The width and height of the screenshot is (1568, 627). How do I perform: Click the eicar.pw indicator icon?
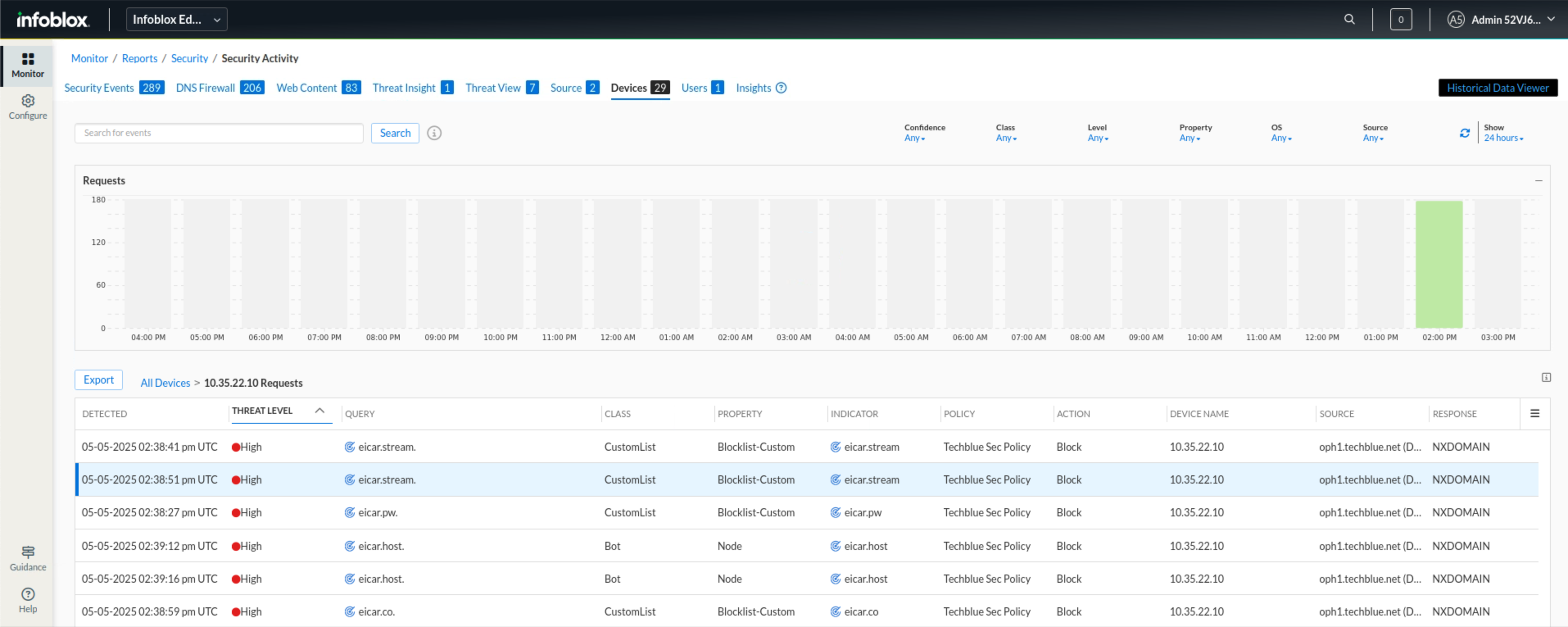[835, 513]
